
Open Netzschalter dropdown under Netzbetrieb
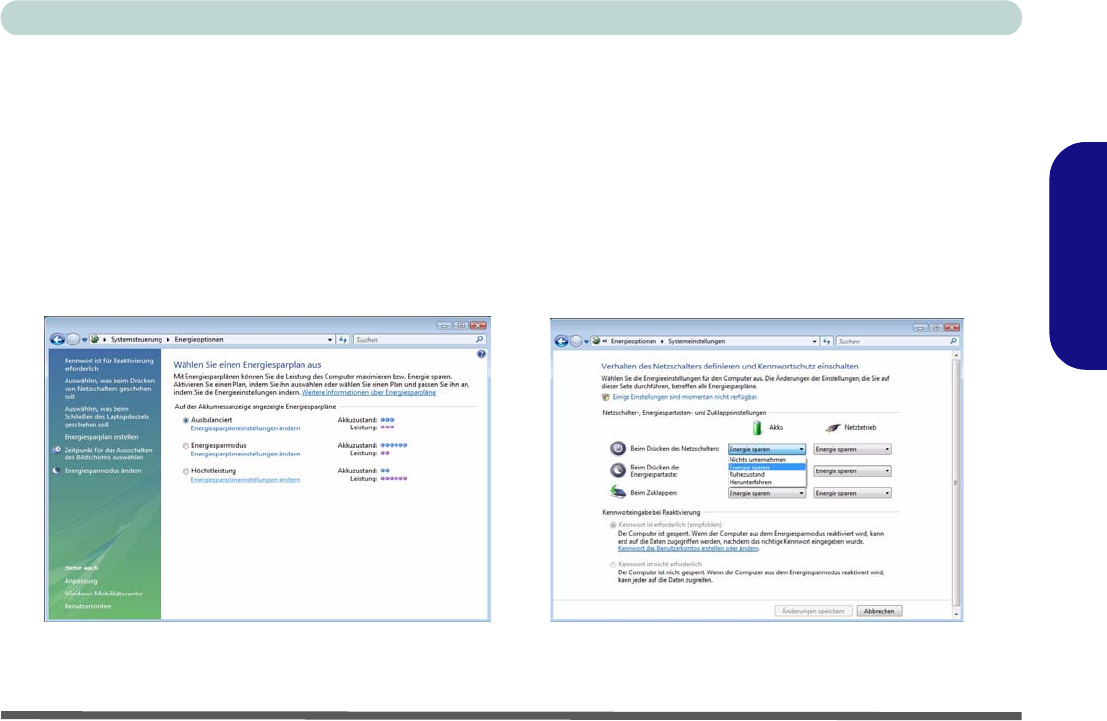(x=852, y=449)
